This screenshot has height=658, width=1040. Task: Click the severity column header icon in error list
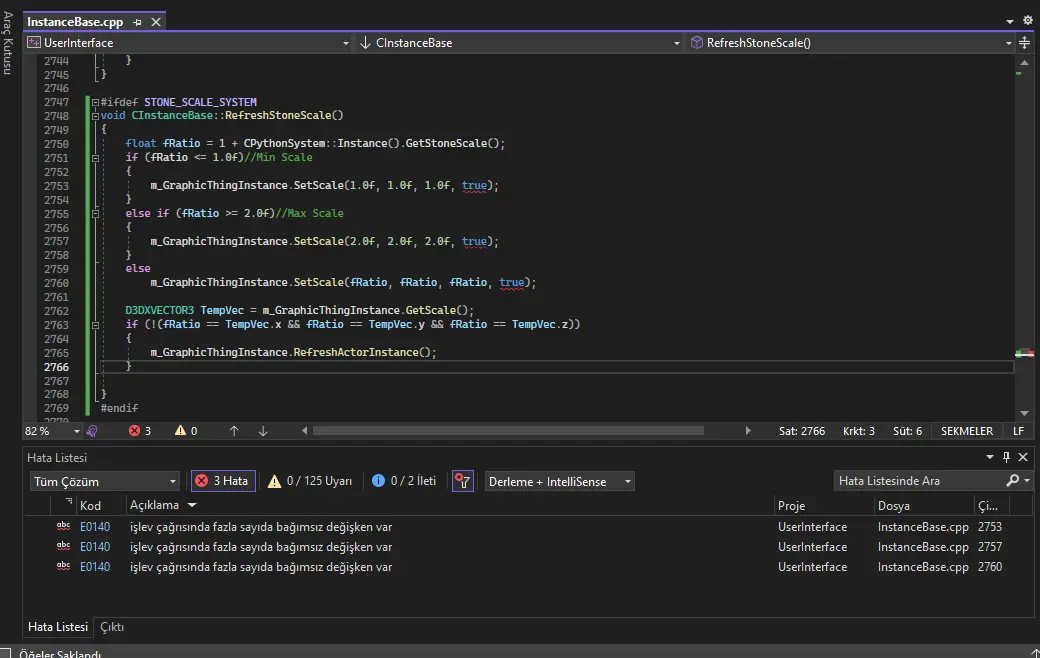coord(68,503)
